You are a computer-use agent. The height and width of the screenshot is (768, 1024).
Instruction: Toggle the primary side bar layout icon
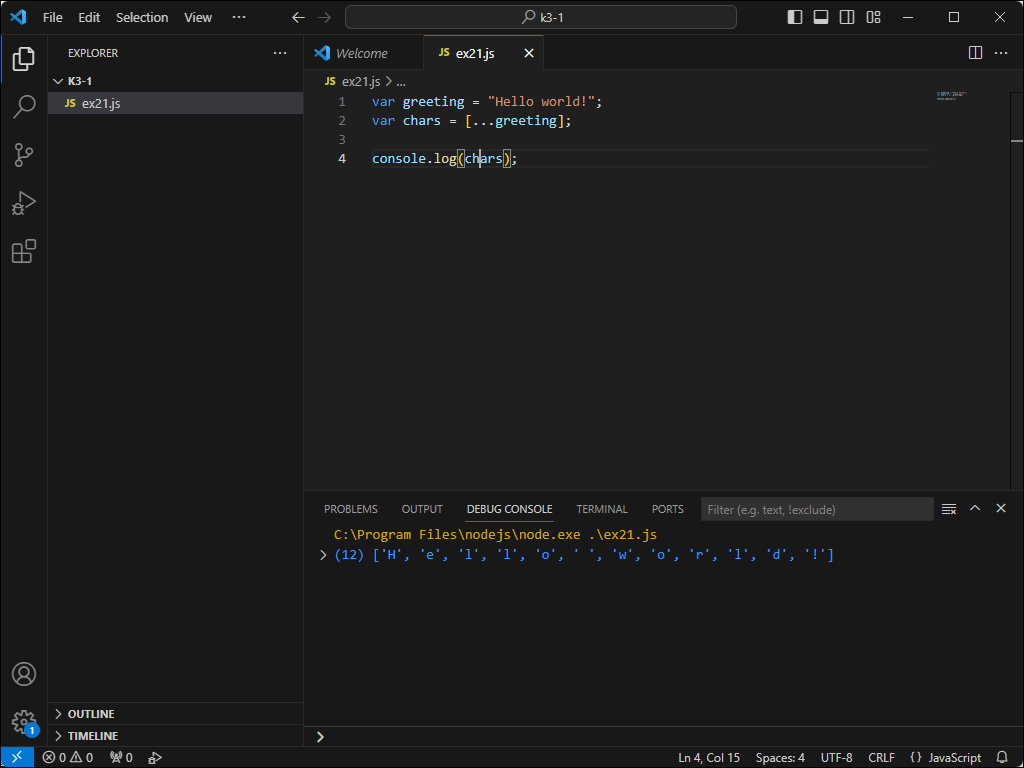[x=795, y=18]
